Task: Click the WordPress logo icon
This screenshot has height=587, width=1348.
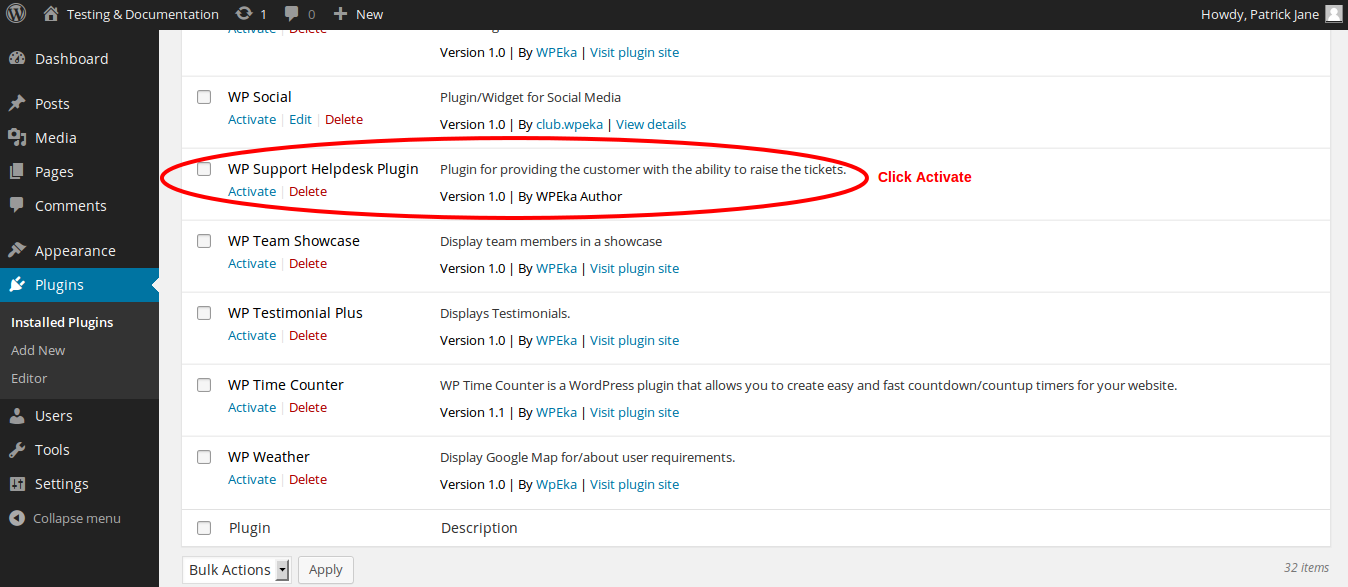Action: pyautogui.click(x=16, y=14)
